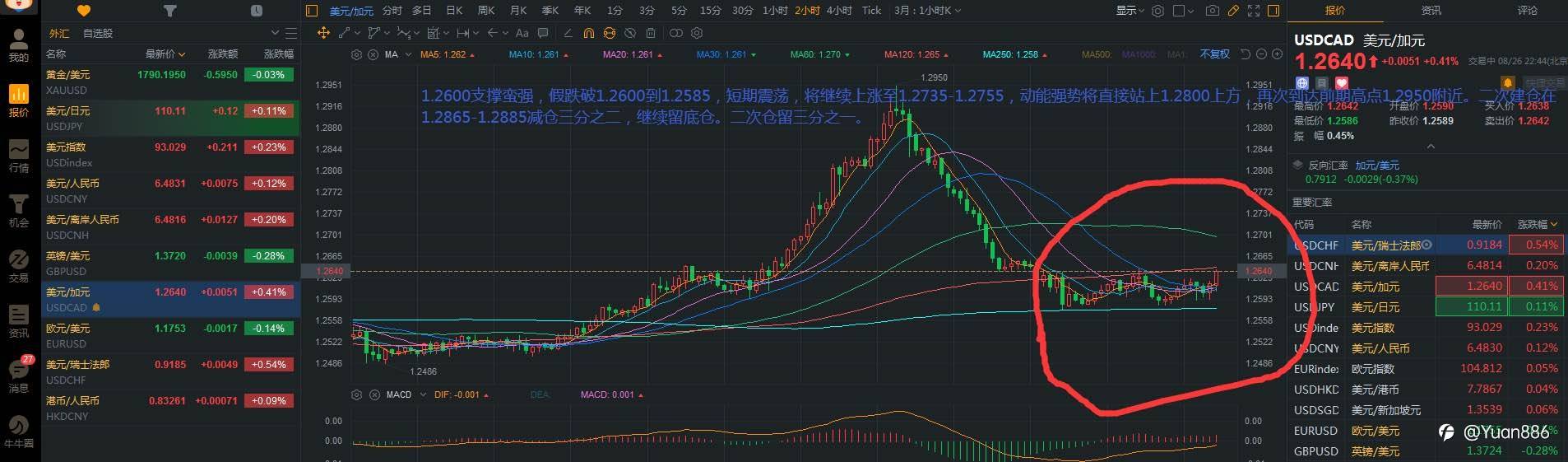The height and width of the screenshot is (462, 1568).
Task: Select the Aa text annotation tool
Action: pyautogui.click(x=522, y=33)
